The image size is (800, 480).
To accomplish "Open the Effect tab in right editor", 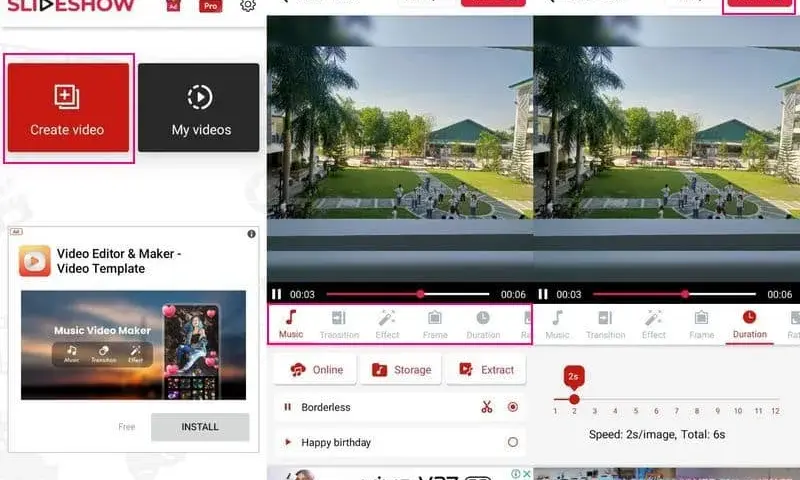I will (x=654, y=324).
